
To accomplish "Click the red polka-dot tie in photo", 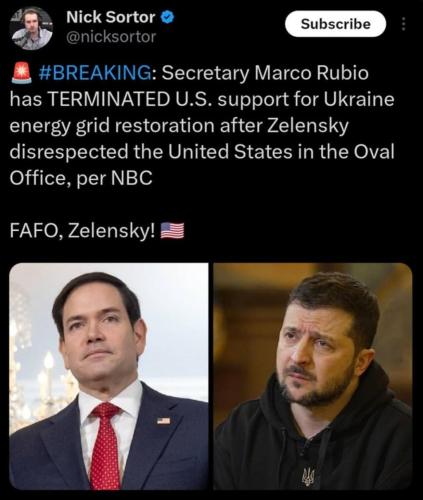I will 105,447.
